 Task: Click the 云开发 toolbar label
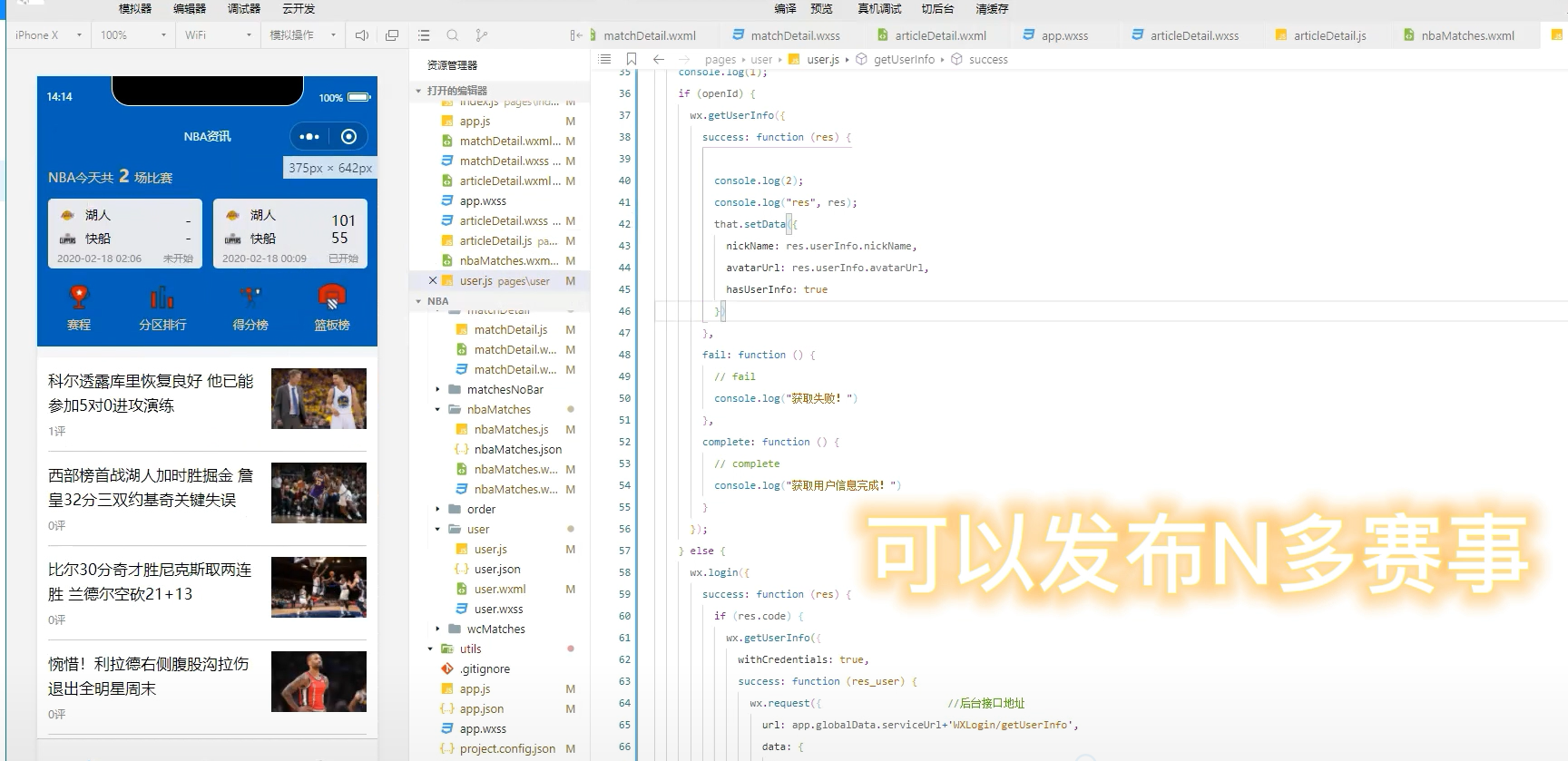tap(299, 8)
